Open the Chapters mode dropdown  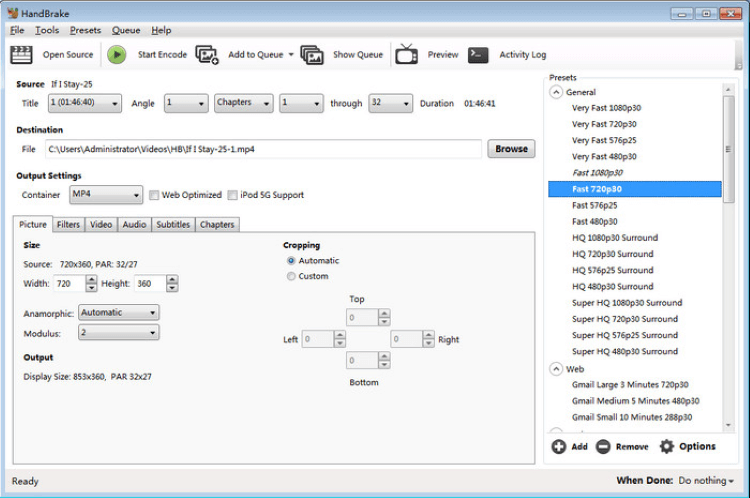(x=243, y=103)
